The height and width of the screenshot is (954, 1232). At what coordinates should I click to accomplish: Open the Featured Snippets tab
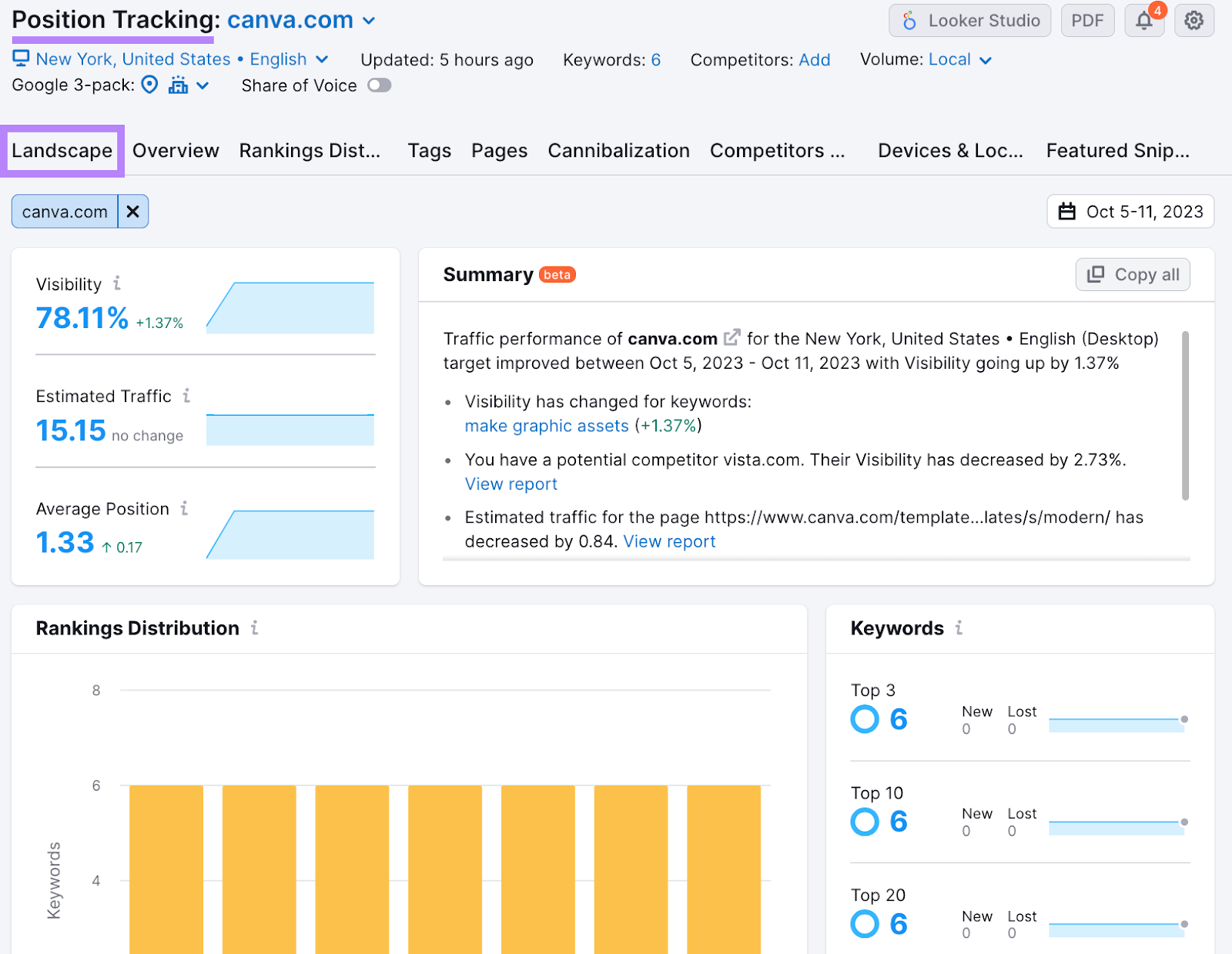(x=1118, y=150)
